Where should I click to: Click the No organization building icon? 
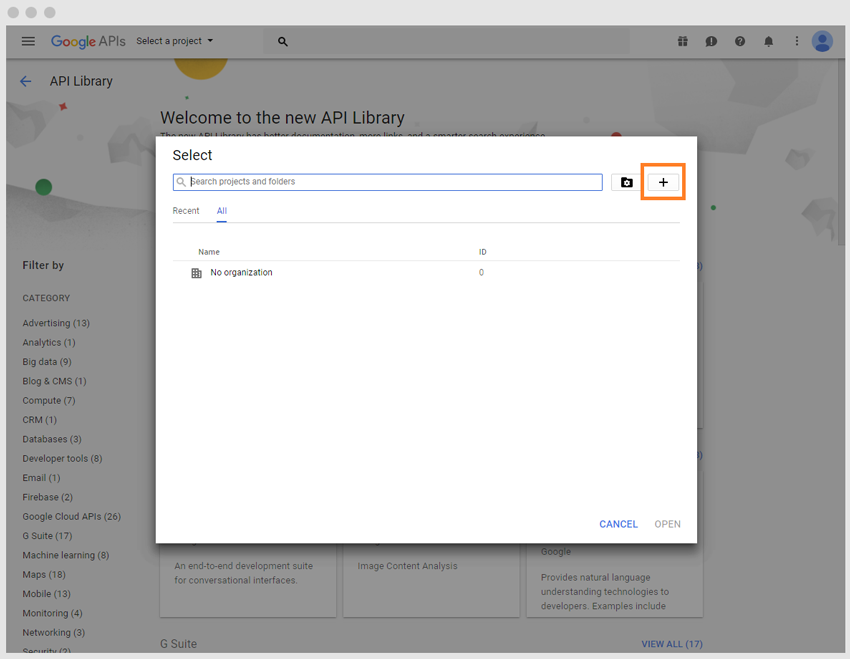[196, 273]
